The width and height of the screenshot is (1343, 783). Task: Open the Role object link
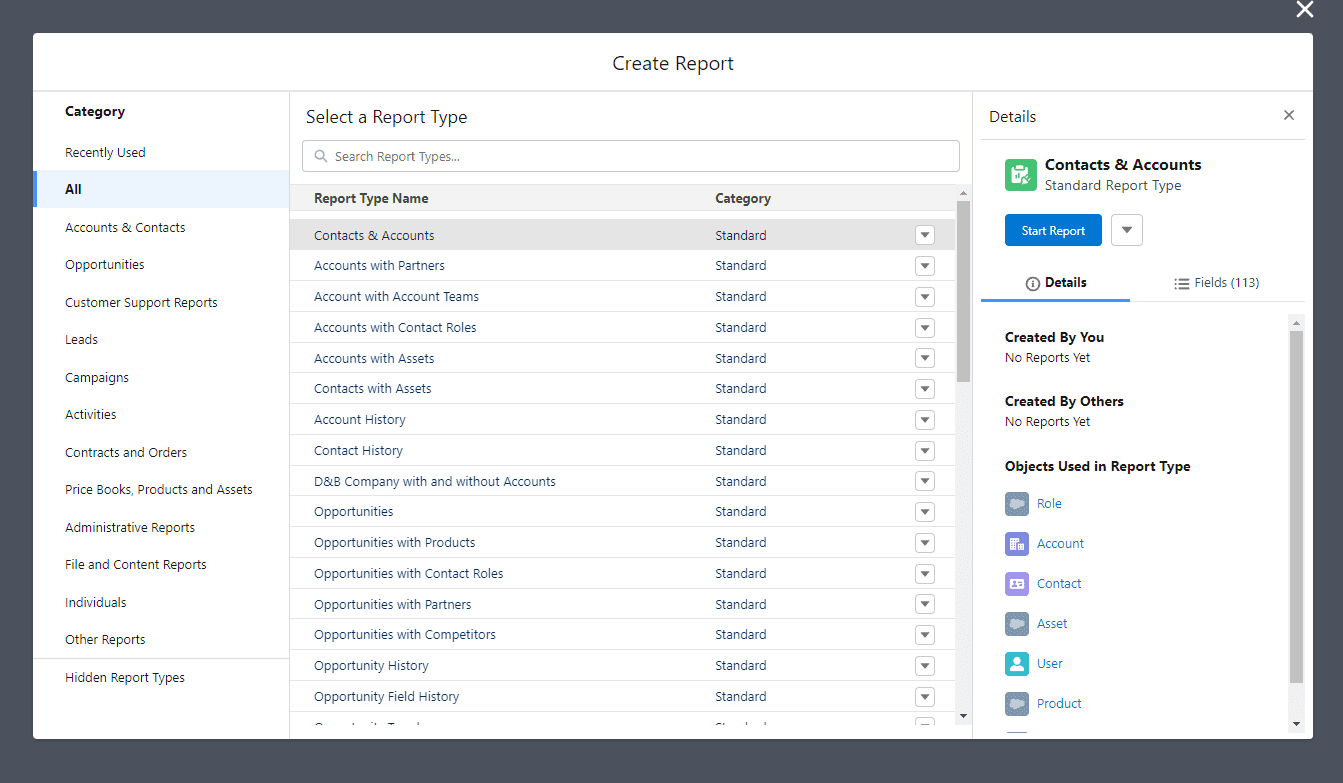tap(1049, 504)
